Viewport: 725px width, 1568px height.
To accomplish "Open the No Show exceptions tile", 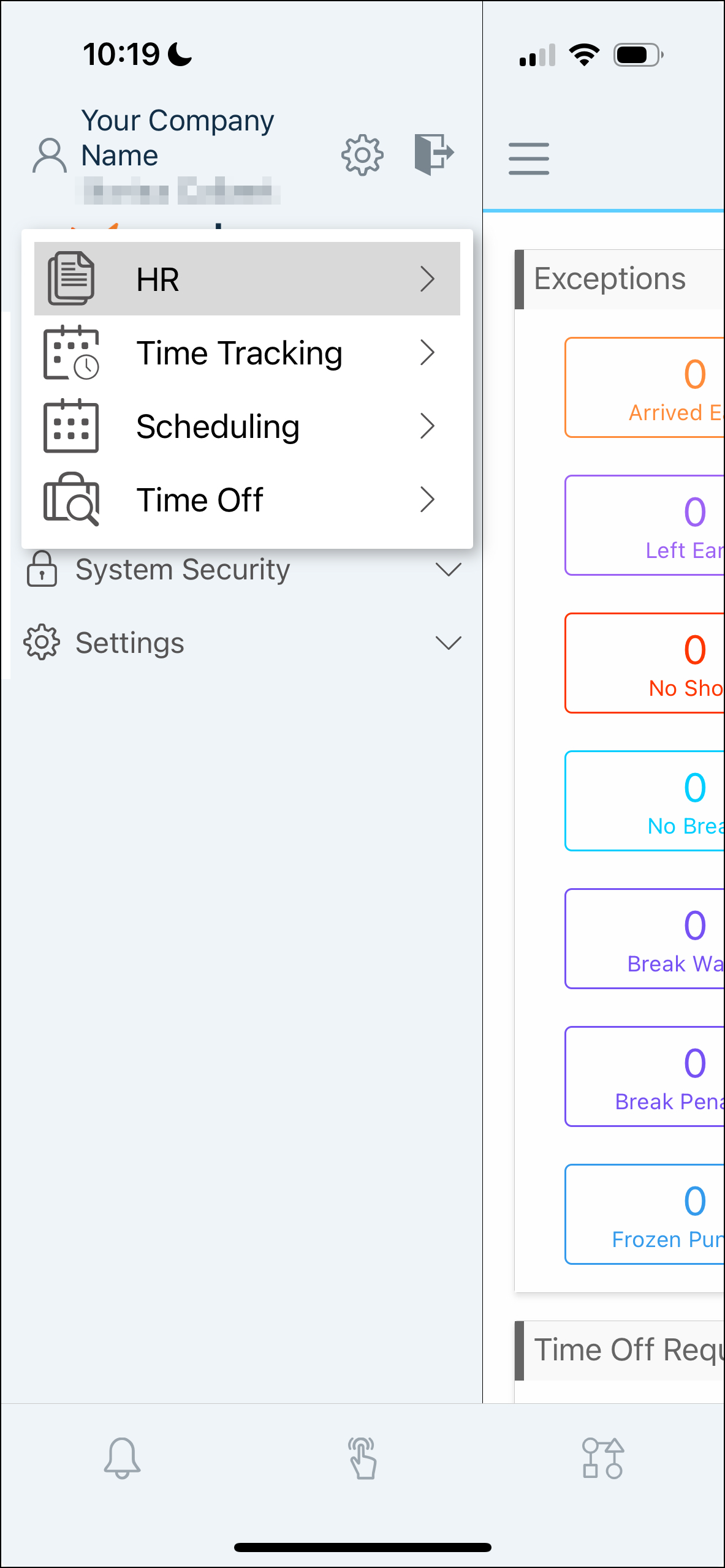I will point(645,663).
